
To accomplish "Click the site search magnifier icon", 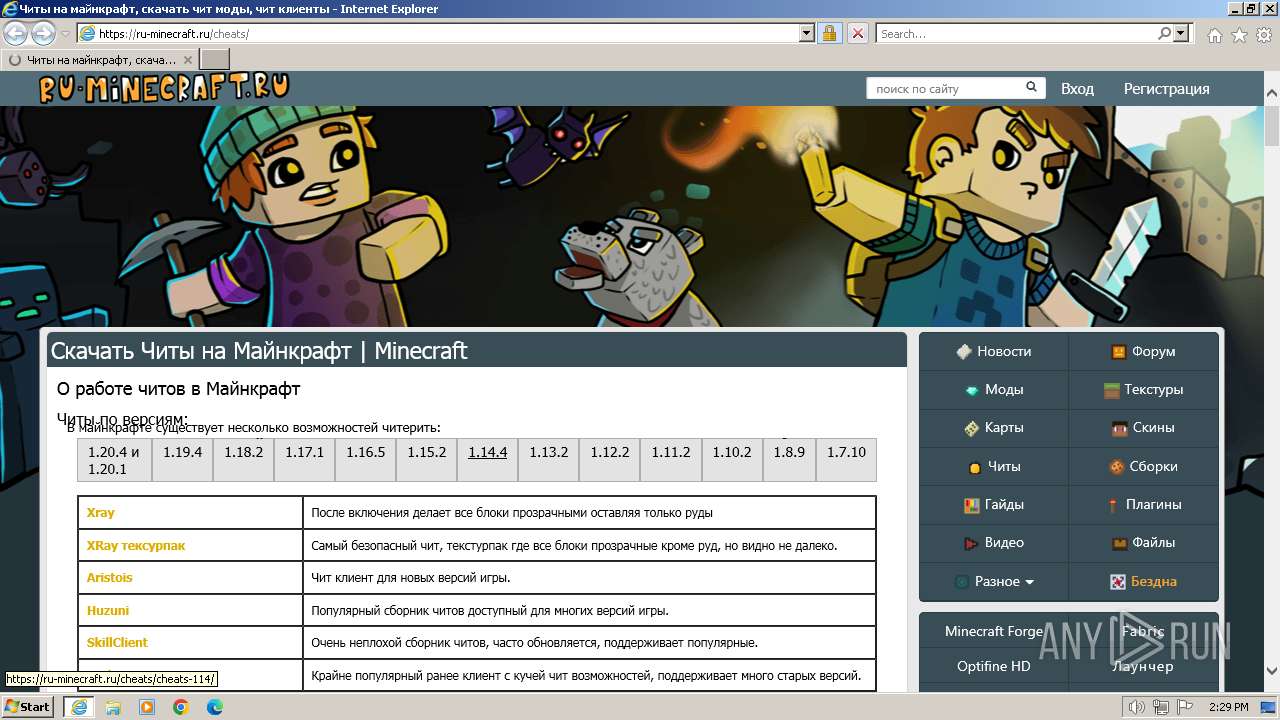I will coord(1033,88).
